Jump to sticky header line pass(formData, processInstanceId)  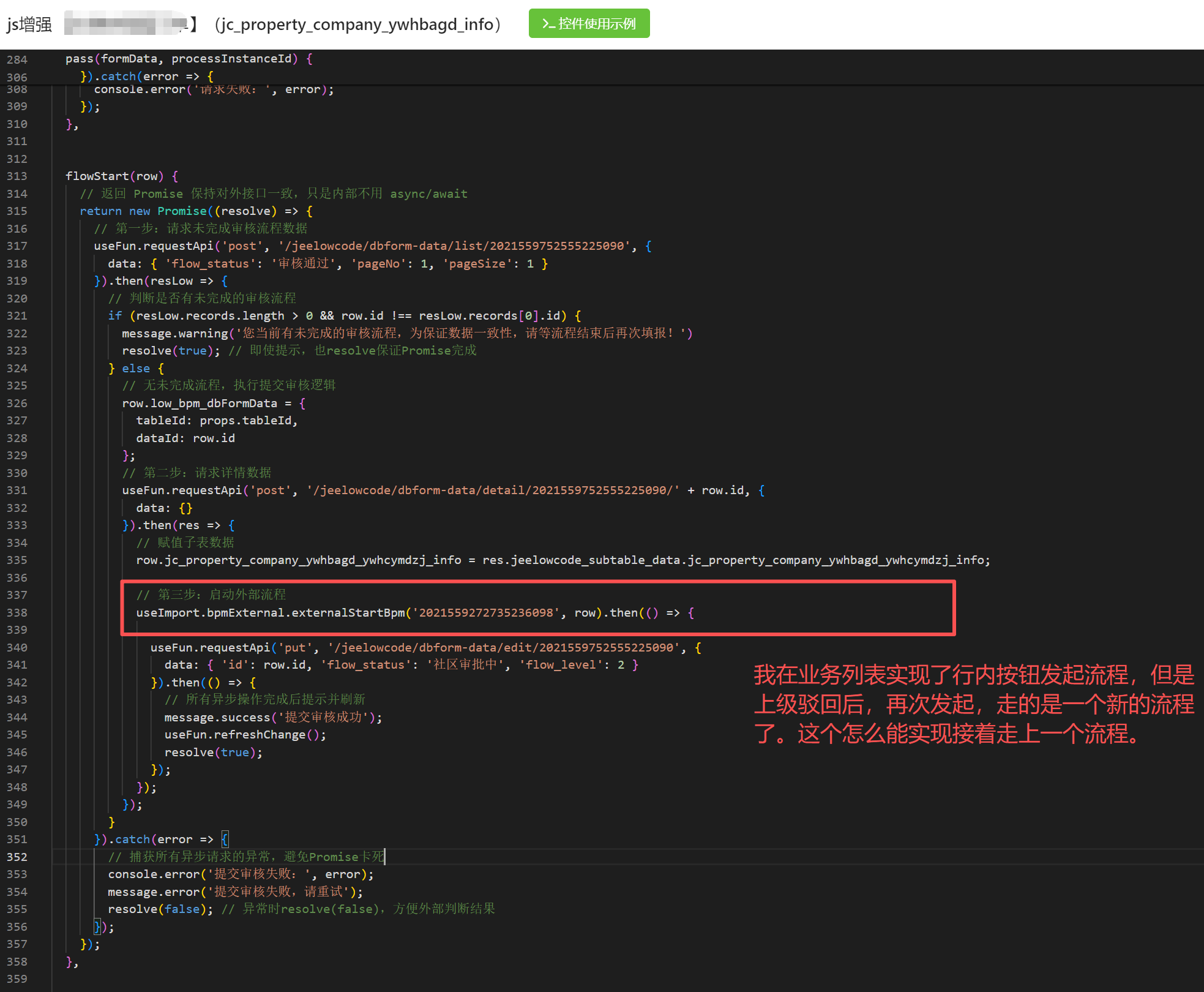click(x=189, y=59)
